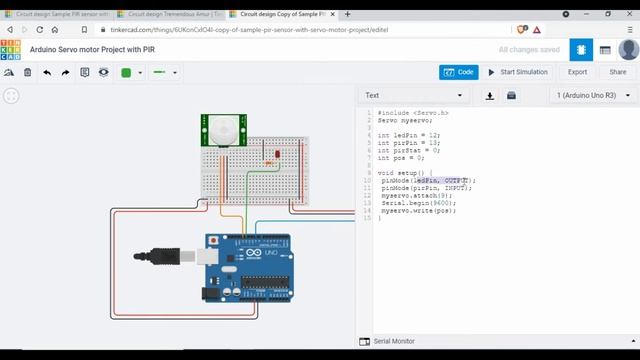This screenshot has height=360, width=640.
Task: Expand Serial Monitor with the arrow
Action: (x=633, y=341)
